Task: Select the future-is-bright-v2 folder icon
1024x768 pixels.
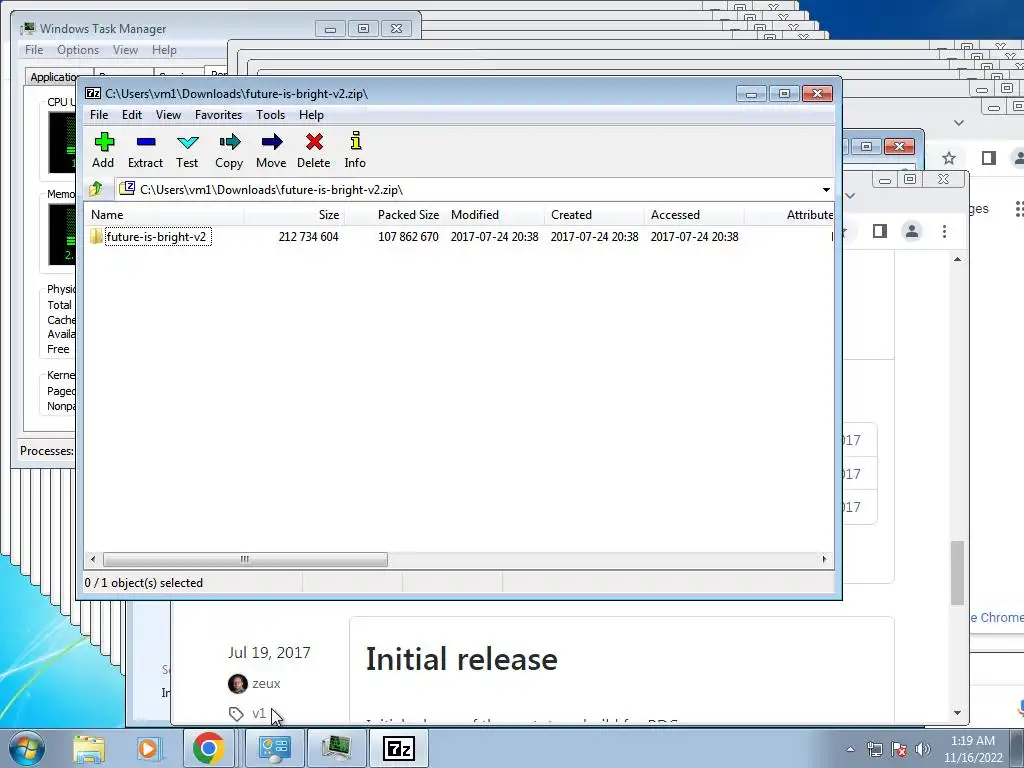Action: (x=96, y=236)
